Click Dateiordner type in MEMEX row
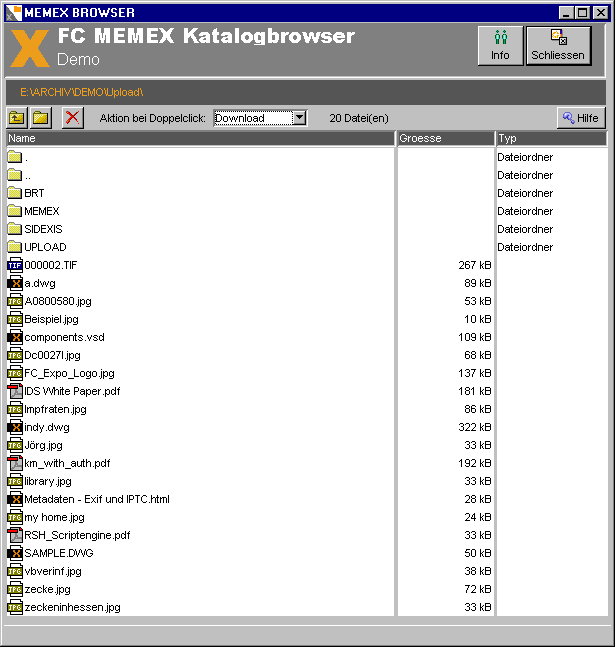 (525, 211)
